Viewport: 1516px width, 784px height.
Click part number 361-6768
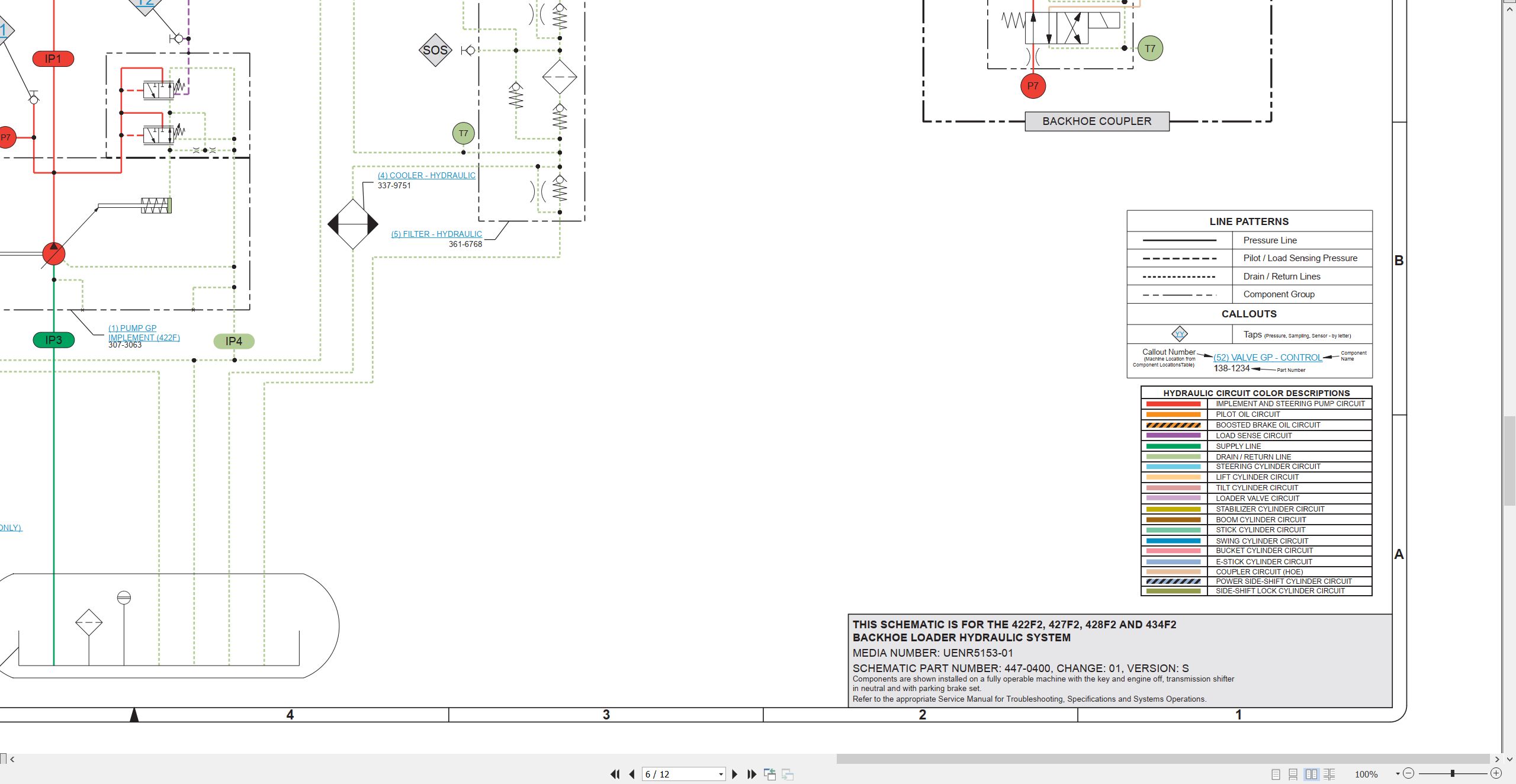point(465,244)
